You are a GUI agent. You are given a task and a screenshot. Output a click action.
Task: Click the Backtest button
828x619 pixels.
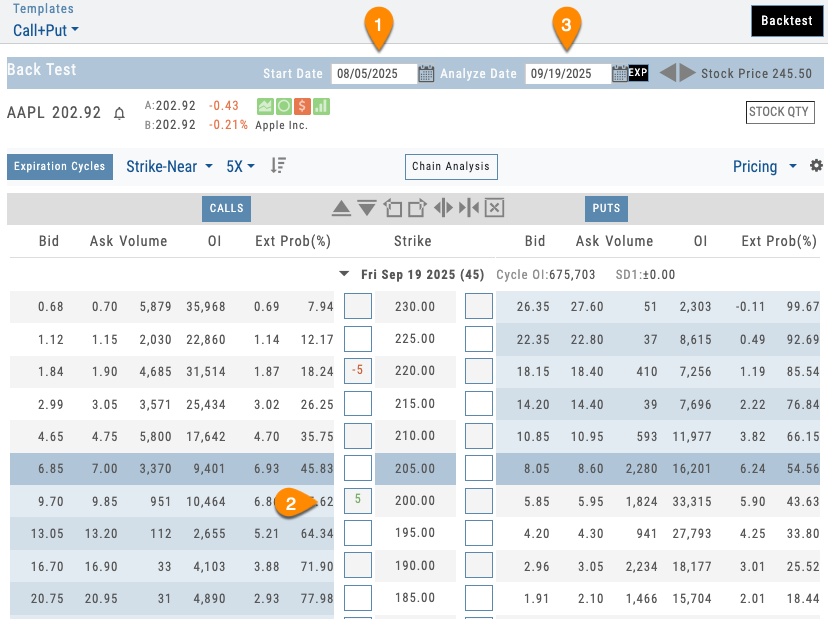point(786,21)
